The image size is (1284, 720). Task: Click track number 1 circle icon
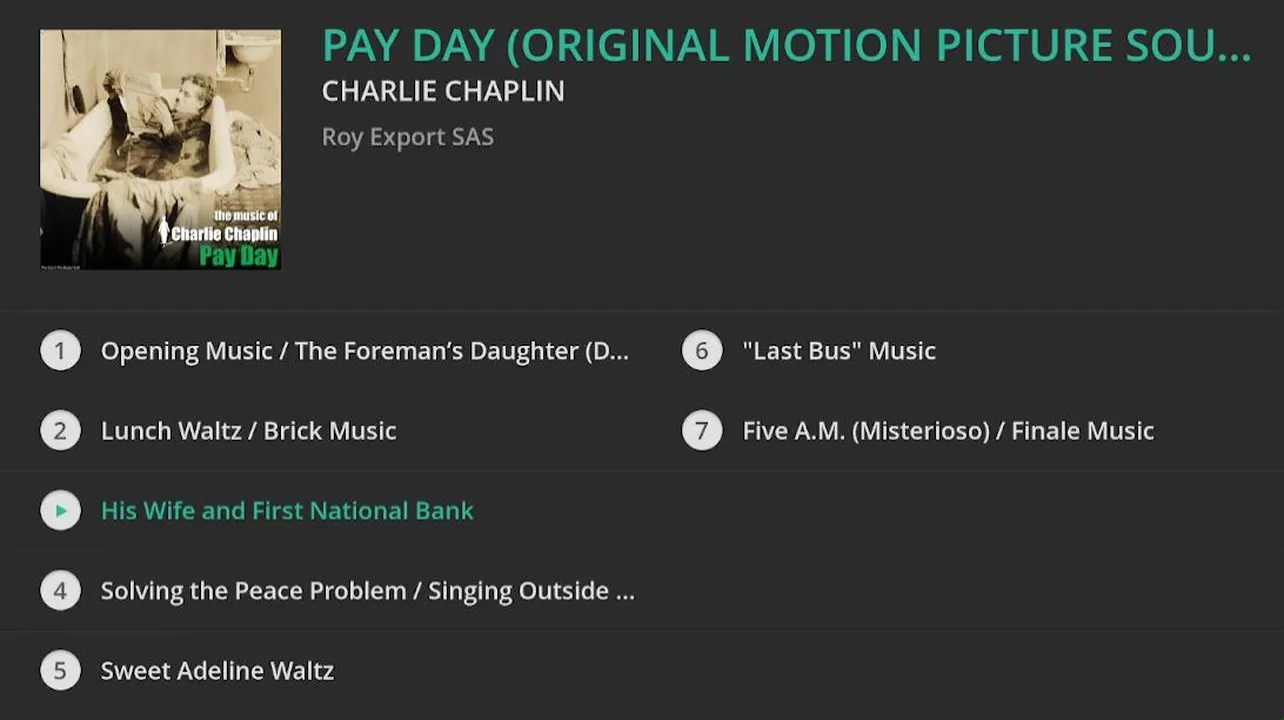60,351
